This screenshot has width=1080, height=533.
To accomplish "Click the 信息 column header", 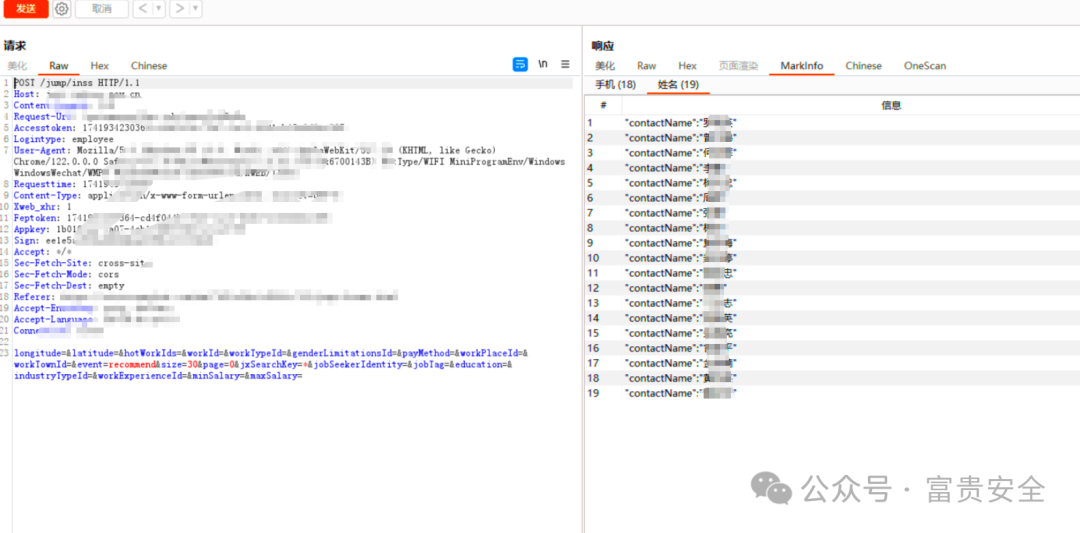I will pyautogui.click(x=891, y=105).
